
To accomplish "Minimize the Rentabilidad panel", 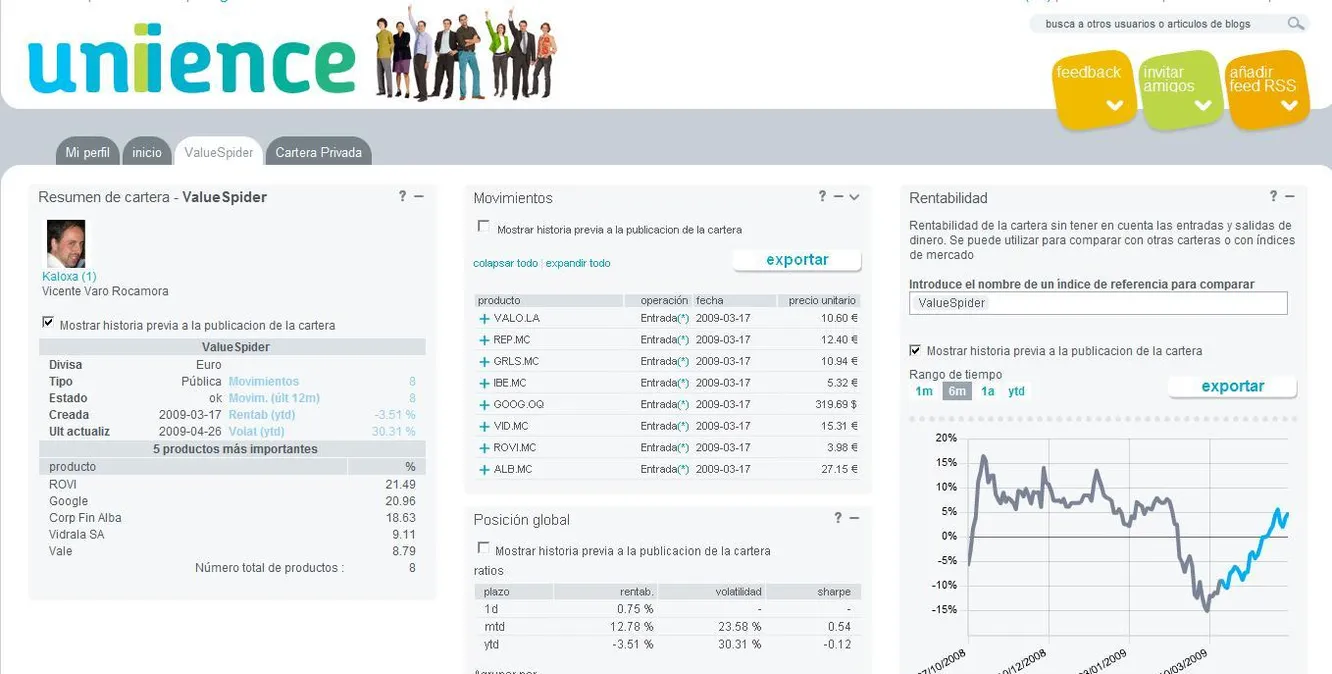I will [1290, 197].
